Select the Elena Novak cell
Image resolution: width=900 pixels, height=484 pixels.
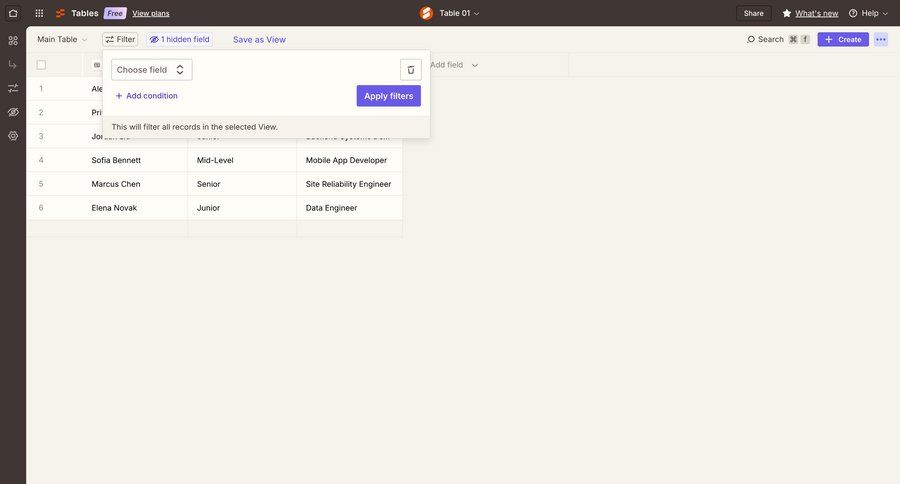point(135,208)
